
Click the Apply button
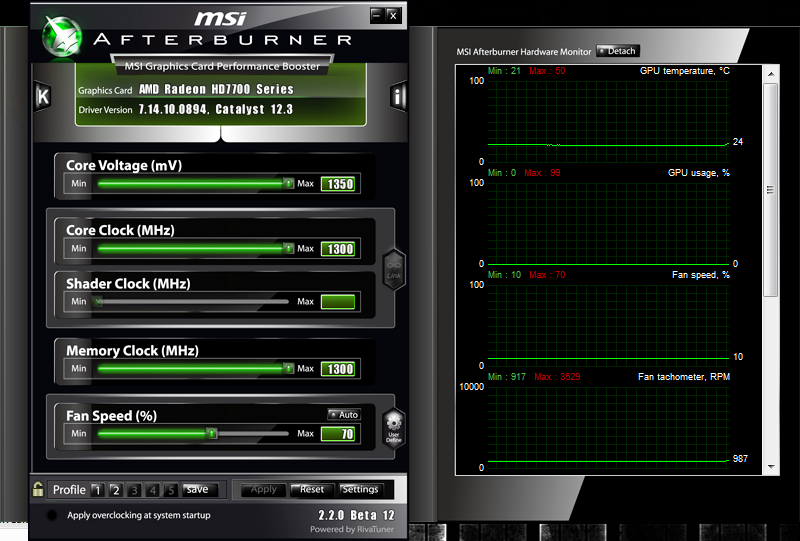pos(263,489)
